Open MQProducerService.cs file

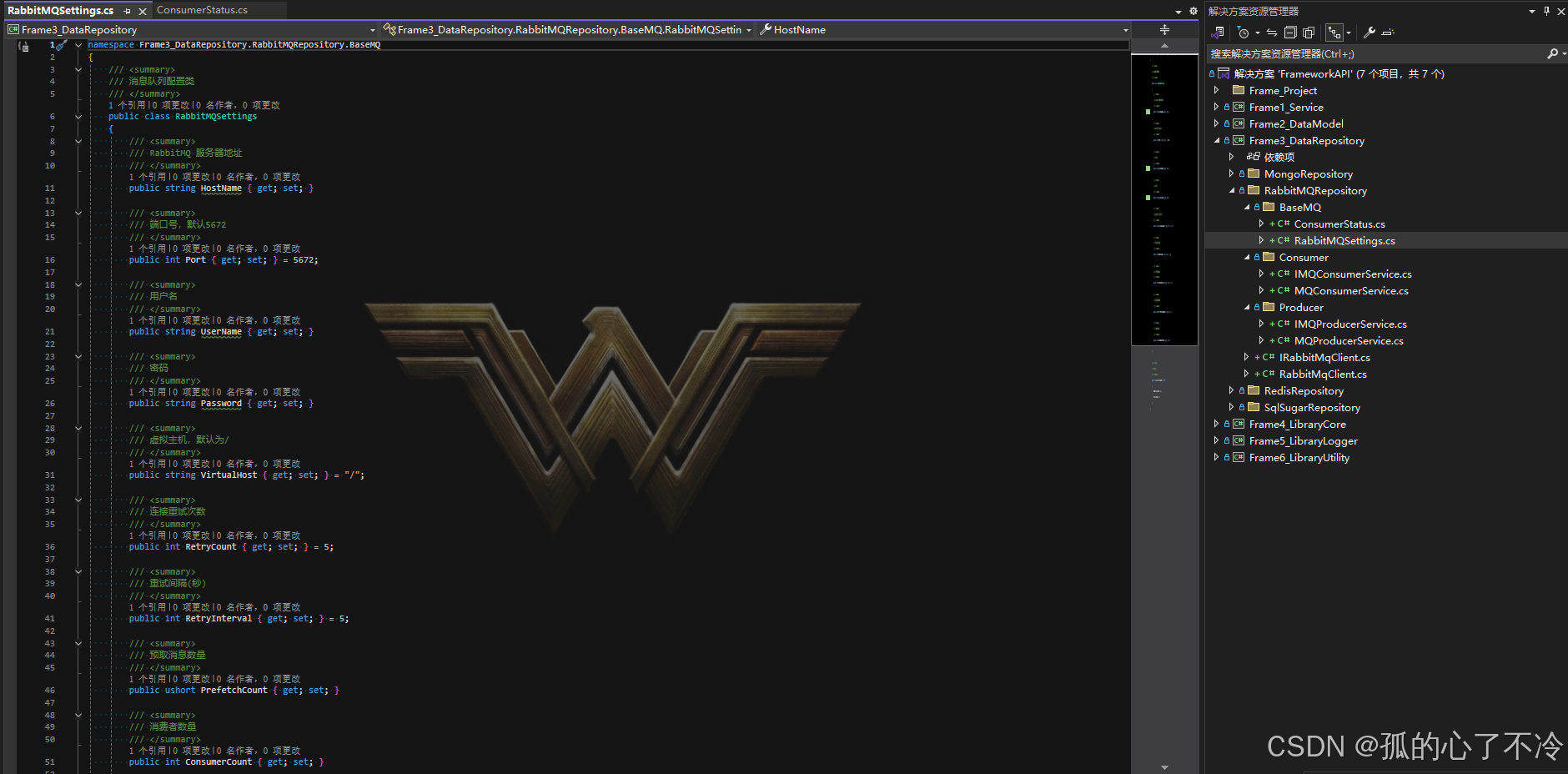pyautogui.click(x=1349, y=340)
